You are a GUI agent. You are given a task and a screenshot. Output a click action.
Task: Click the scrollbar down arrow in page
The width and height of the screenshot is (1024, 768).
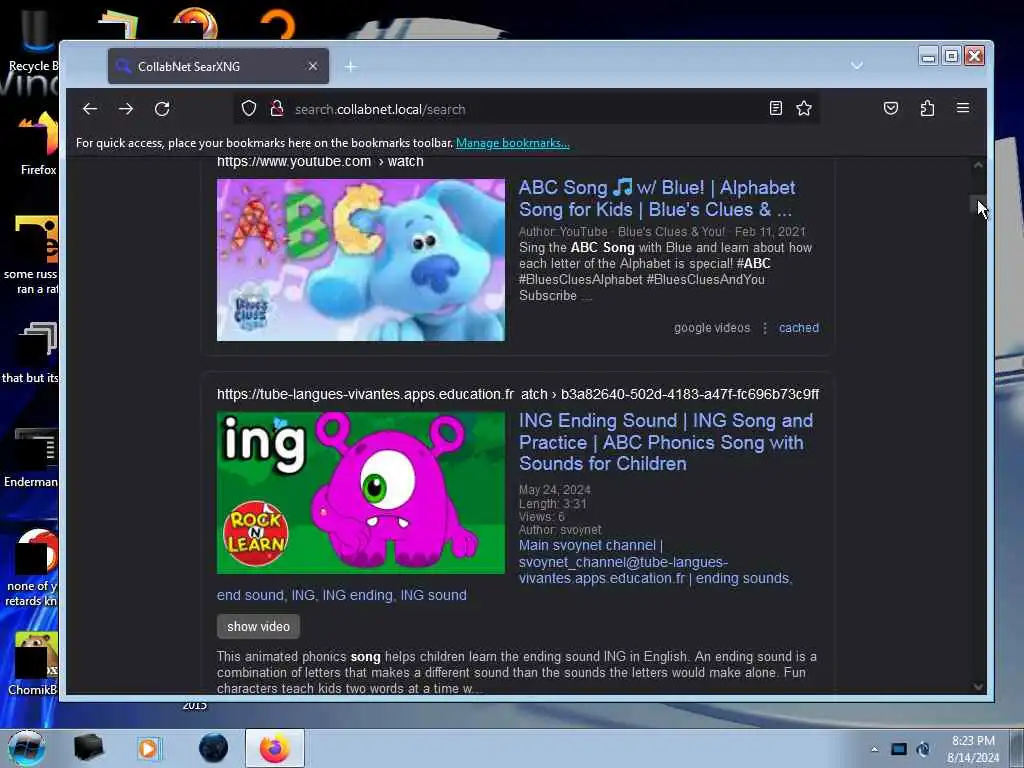[x=978, y=687]
